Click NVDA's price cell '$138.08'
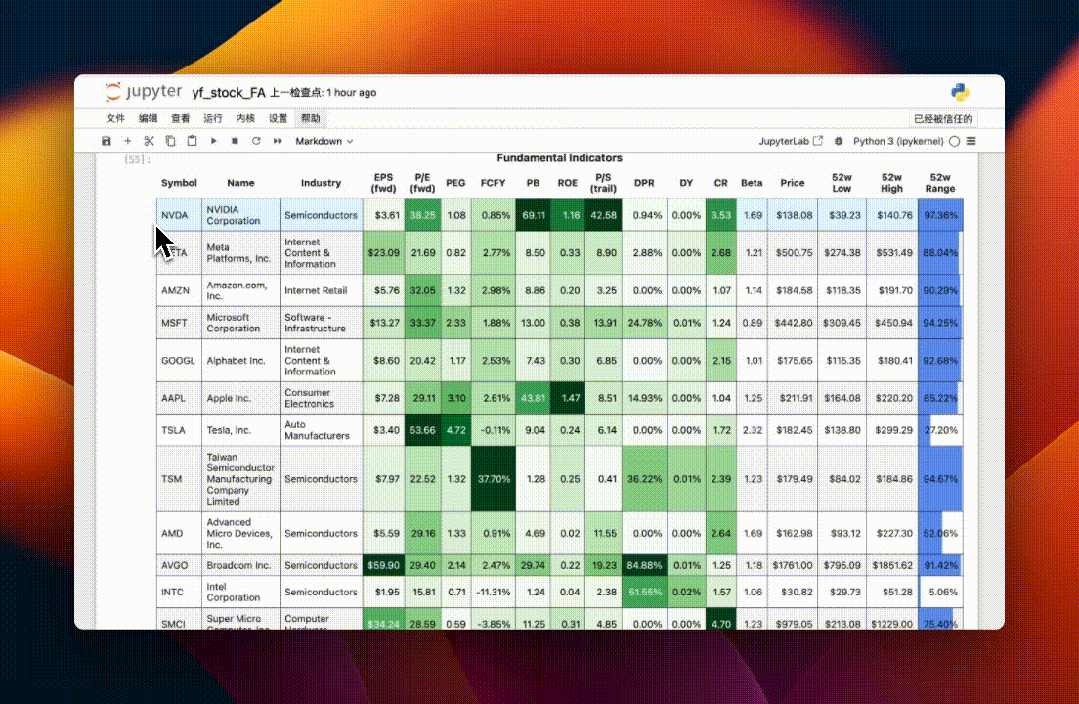Viewport: 1079px width, 704px height. (x=793, y=215)
